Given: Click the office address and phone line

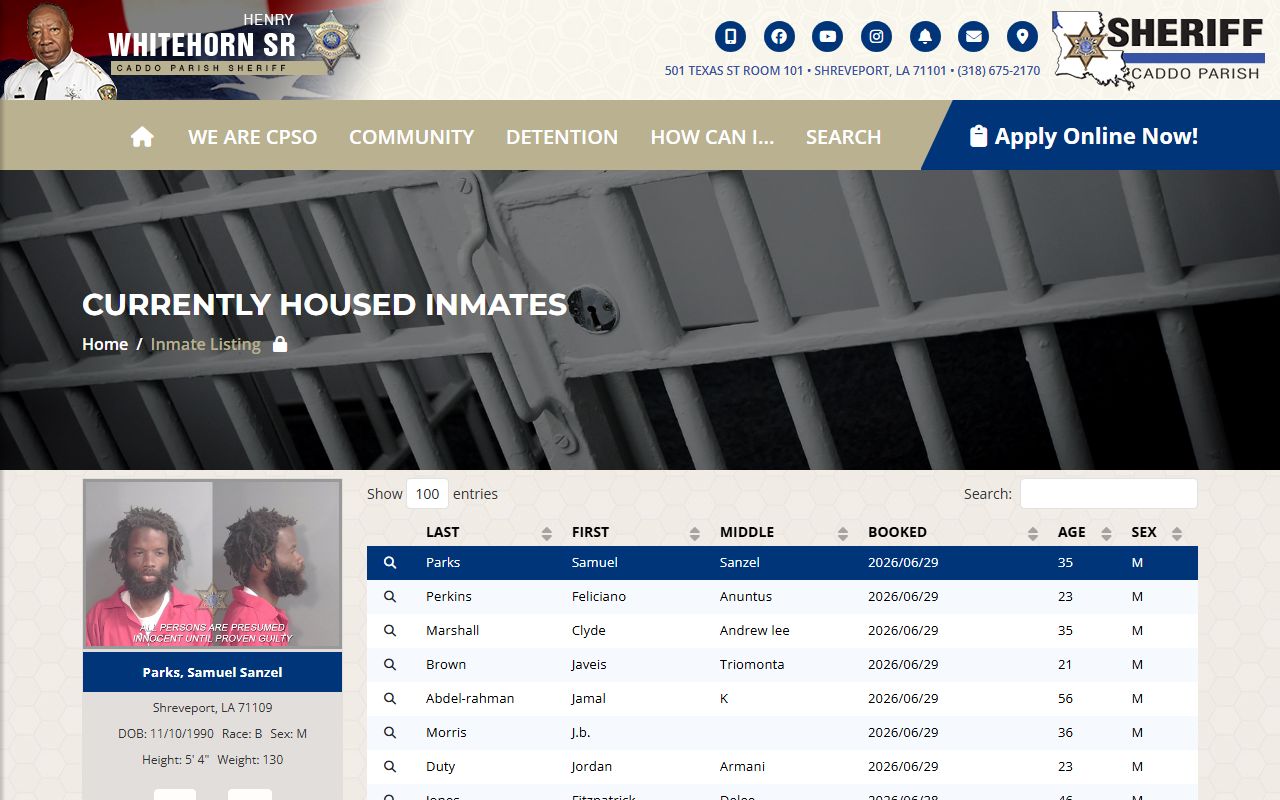Looking at the screenshot, I should coord(852,71).
